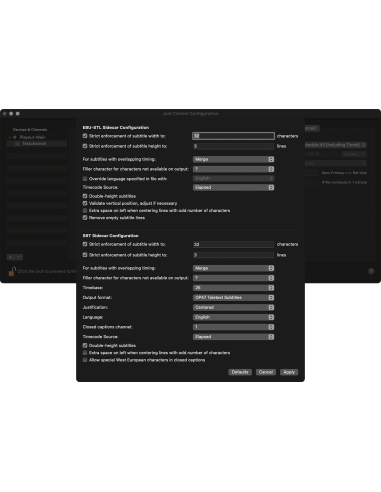Screen dimensions: 381x492
Task: Toggle SST Double-height subtitles checkbox
Action: tap(85, 345)
